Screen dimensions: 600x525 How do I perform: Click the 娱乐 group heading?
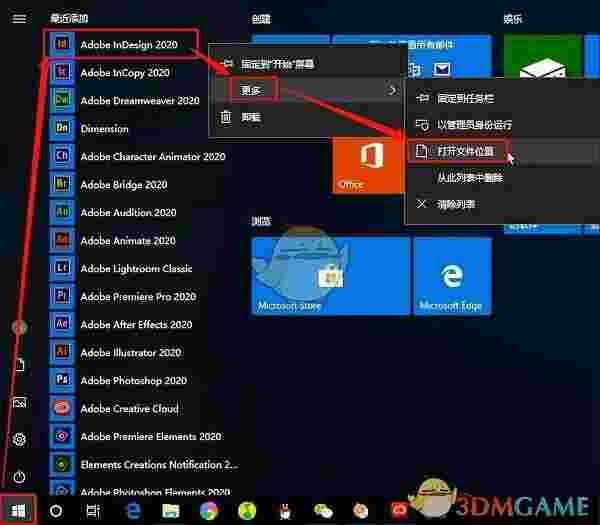click(513, 19)
